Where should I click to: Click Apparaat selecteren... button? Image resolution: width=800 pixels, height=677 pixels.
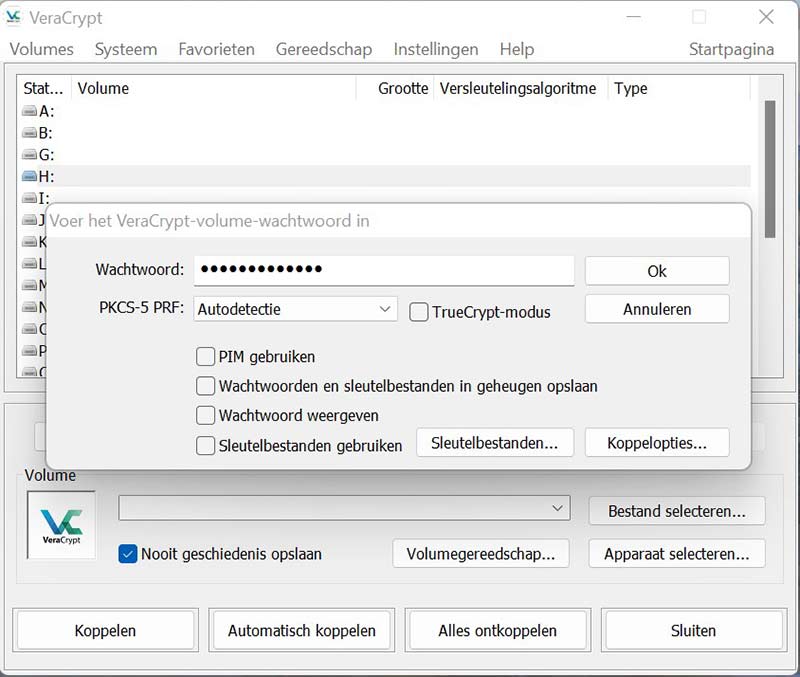677,554
